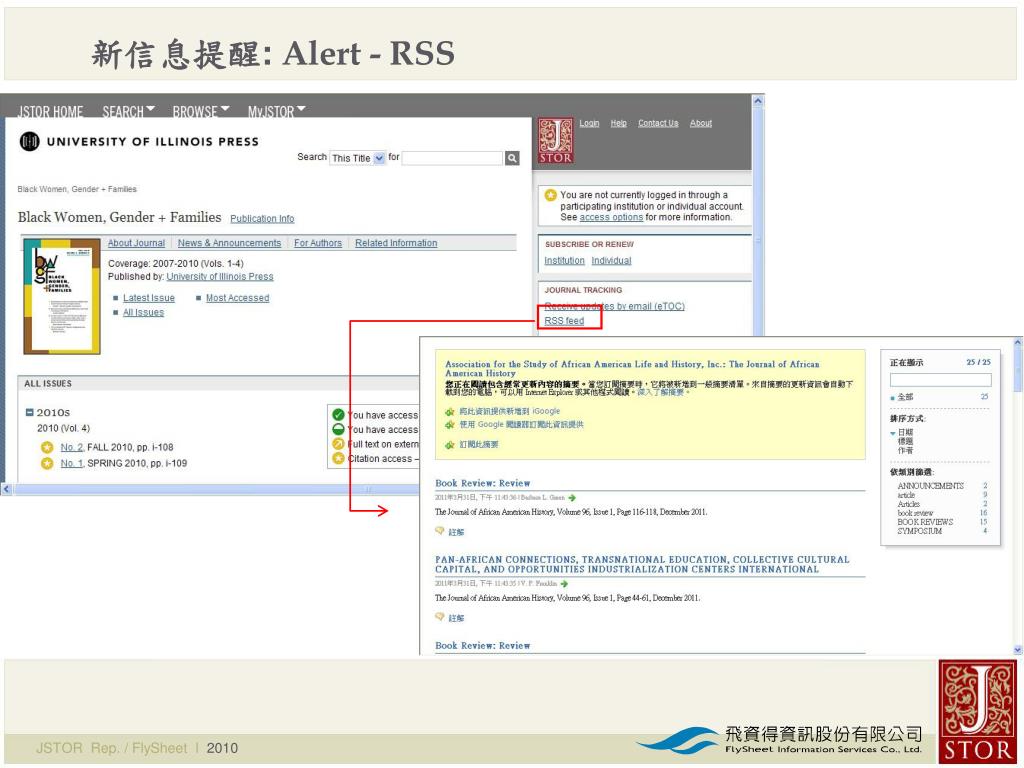Image resolution: width=1024 pixels, height=768 pixels.
Task: Click the star icon beside No. 1 Spring 2010
Action: point(47,463)
